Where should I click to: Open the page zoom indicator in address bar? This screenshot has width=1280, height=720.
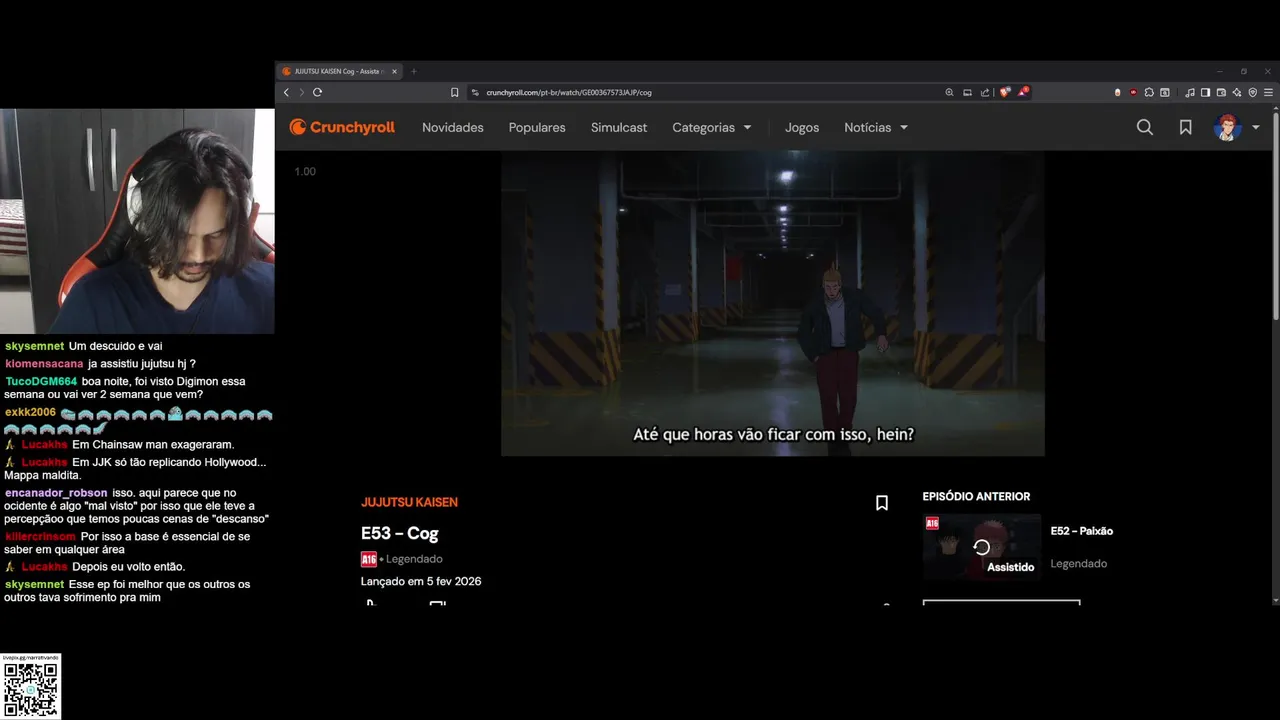(x=949, y=92)
